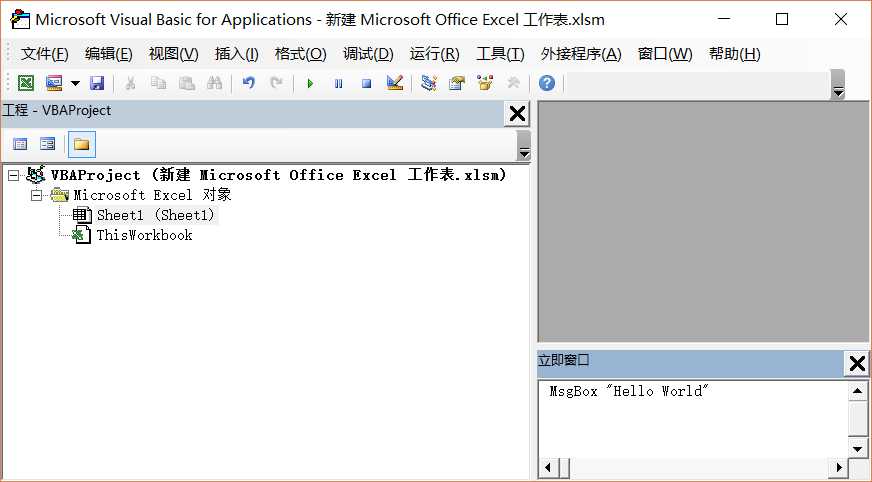
Task: Open the 插入(I) menu
Action: [x=236, y=54]
